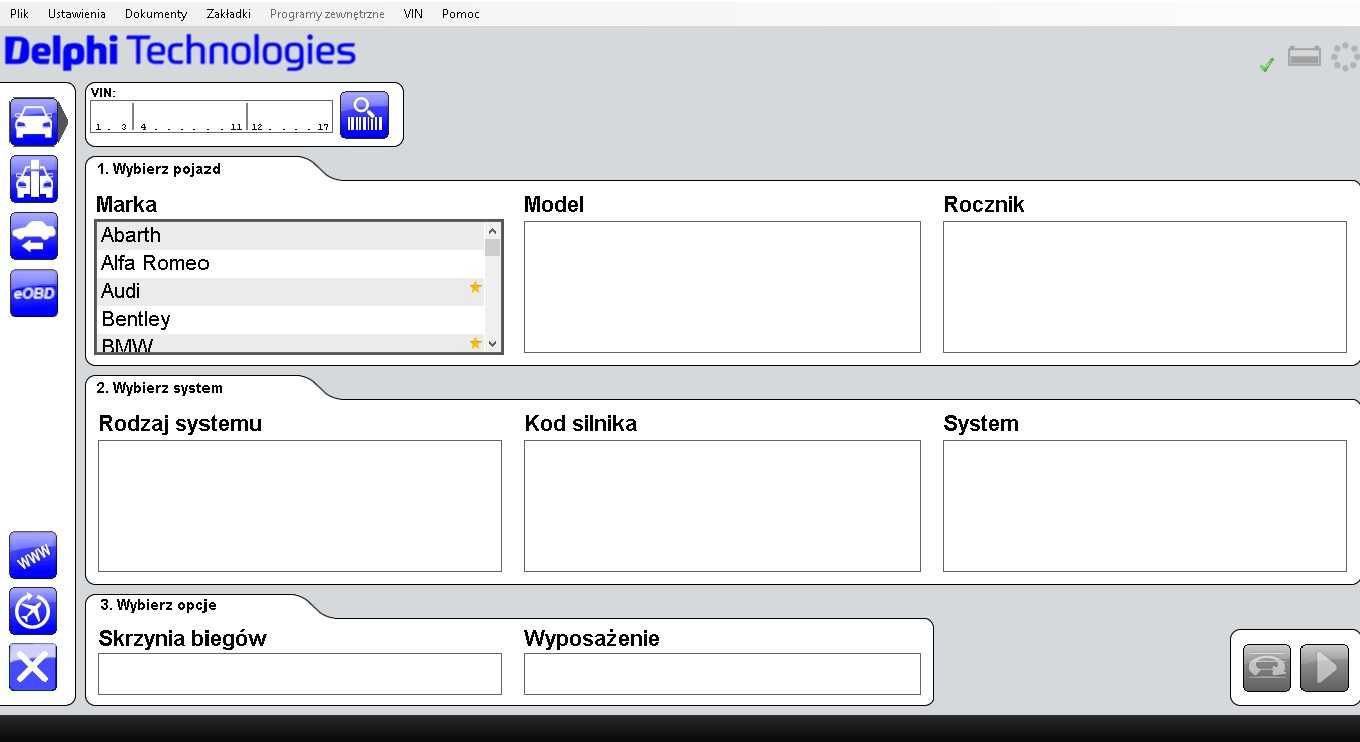Click the spinning connection indicator icon
This screenshot has height=742, width=1360.
1346,56
